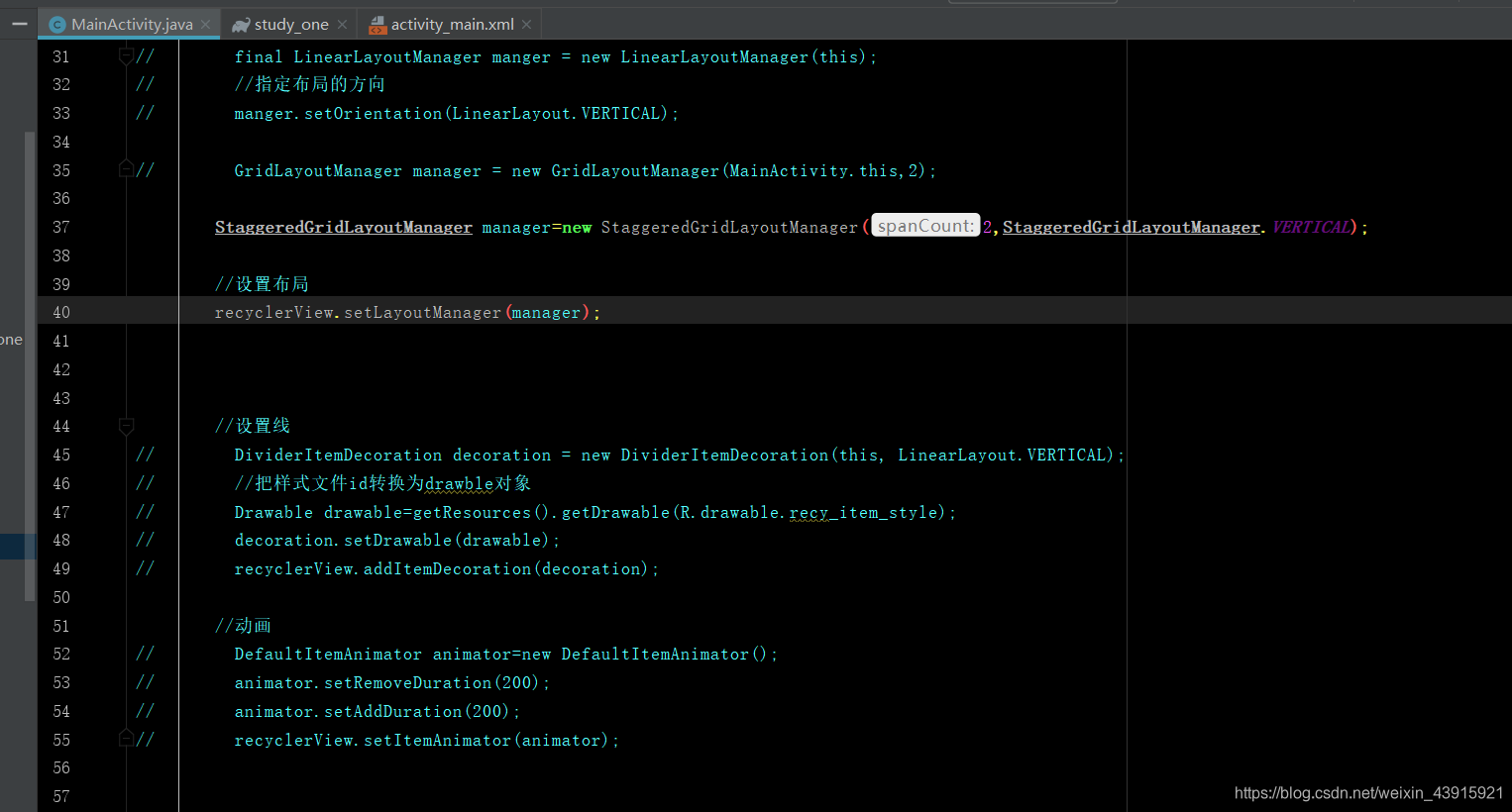
Task: Click the decoration.setDrawable(drawable) line
Action: click(396, 540)
